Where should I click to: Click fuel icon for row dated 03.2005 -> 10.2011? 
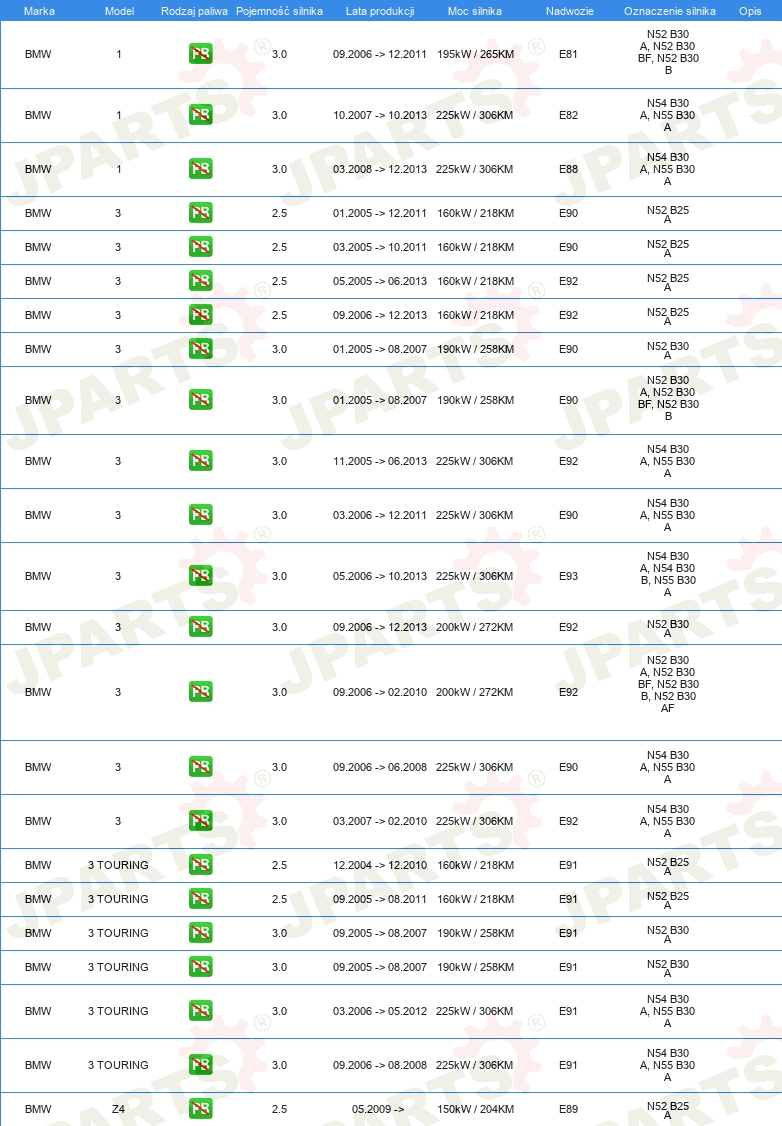tap(200, 247)
